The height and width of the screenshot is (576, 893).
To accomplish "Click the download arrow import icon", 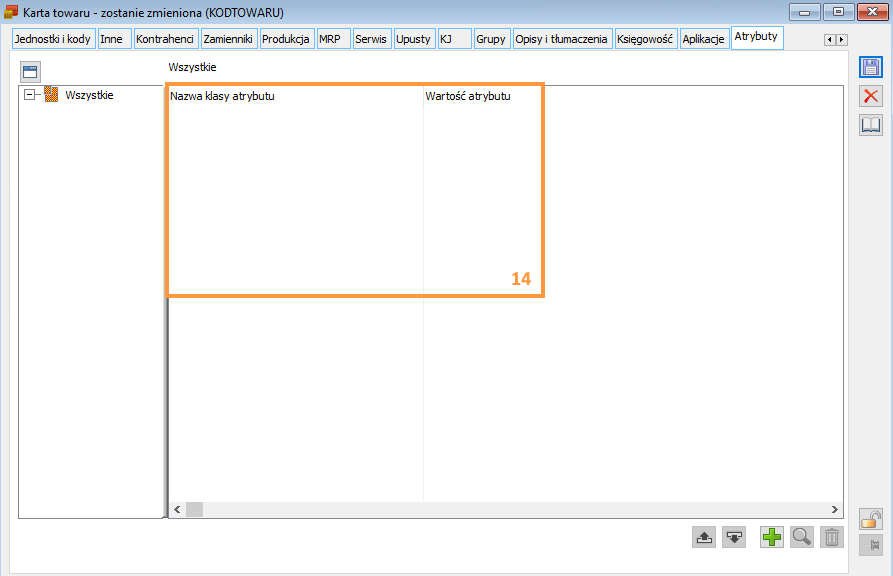I will tap(735, 537).
